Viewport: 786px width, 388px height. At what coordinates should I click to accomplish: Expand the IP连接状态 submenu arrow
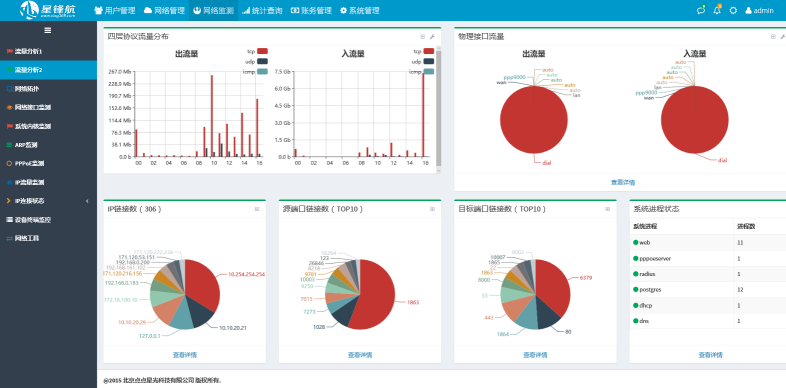point(87,201)
